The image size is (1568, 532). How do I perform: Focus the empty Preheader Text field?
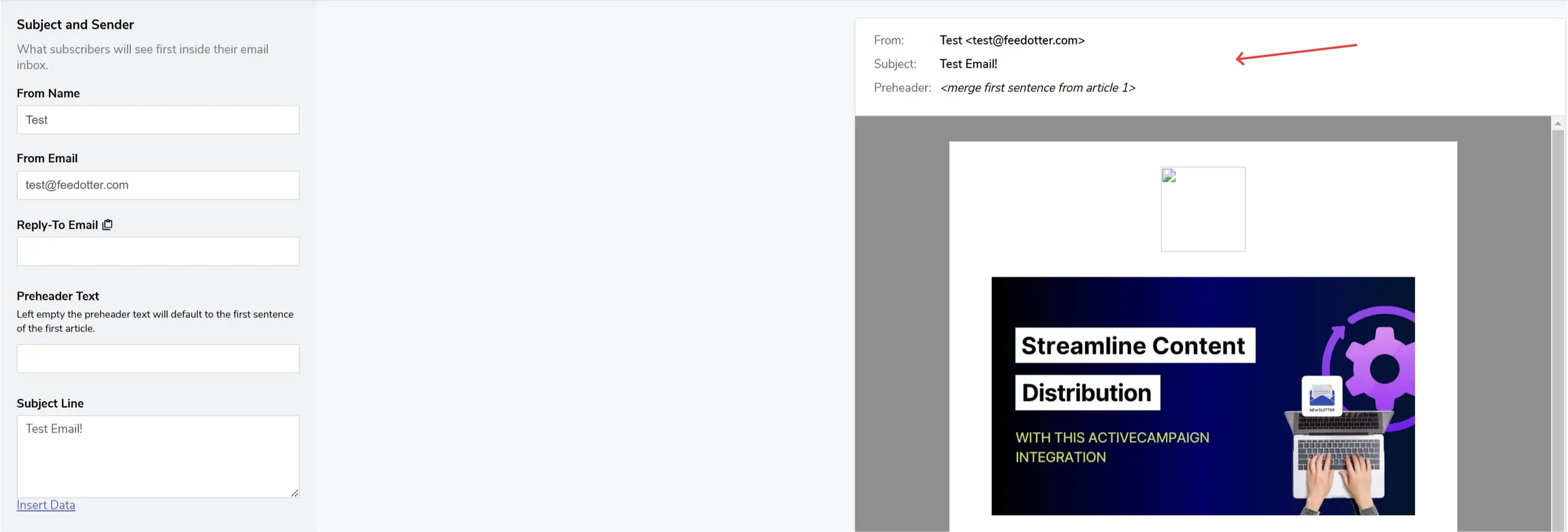point(158,358)
